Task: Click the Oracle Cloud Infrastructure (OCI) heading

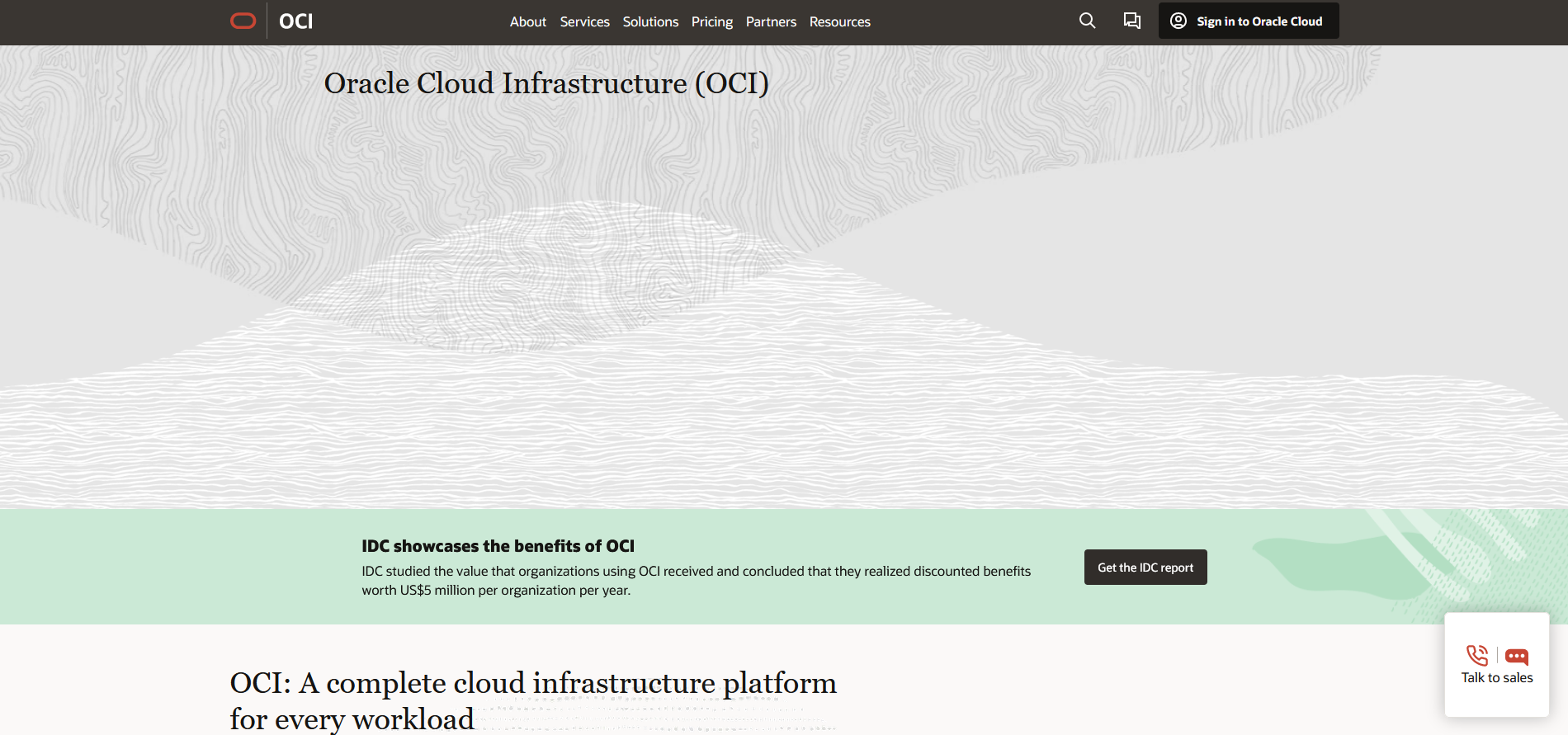Action: coord(546,83)
